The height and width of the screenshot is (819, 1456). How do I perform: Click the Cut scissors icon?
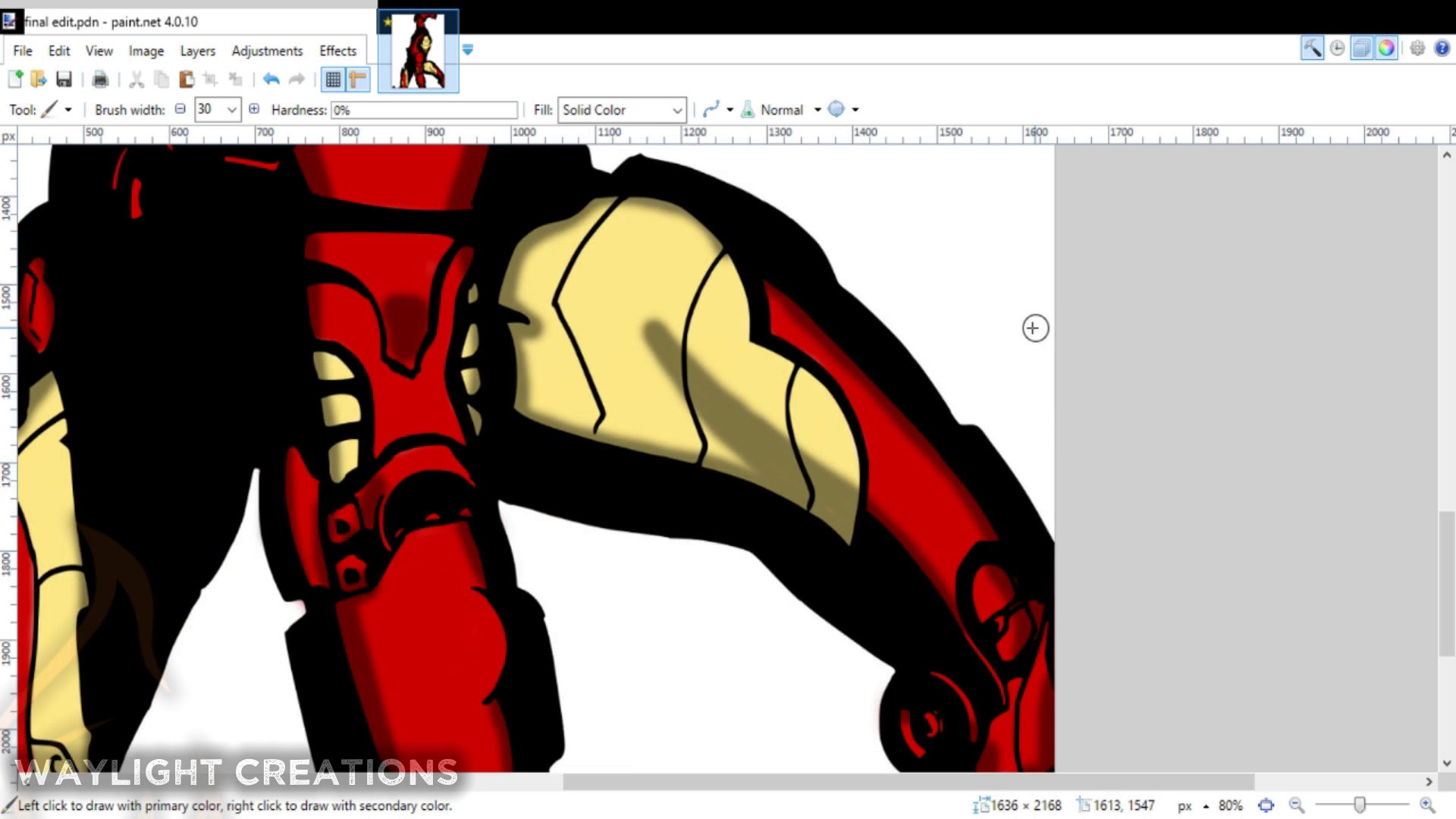click(x=136, y=79)
